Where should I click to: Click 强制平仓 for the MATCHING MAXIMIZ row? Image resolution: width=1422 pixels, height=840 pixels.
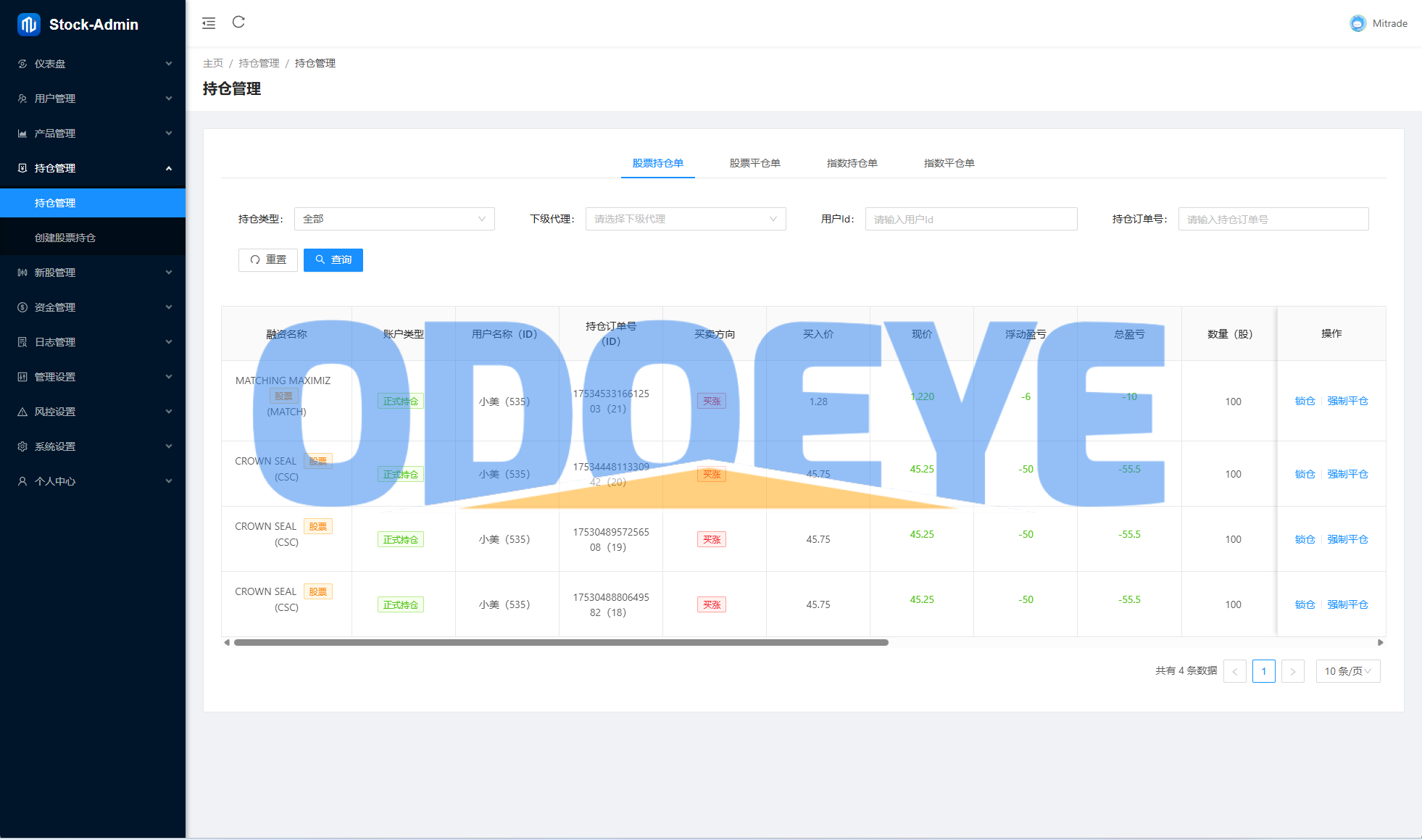(1347, 401)
